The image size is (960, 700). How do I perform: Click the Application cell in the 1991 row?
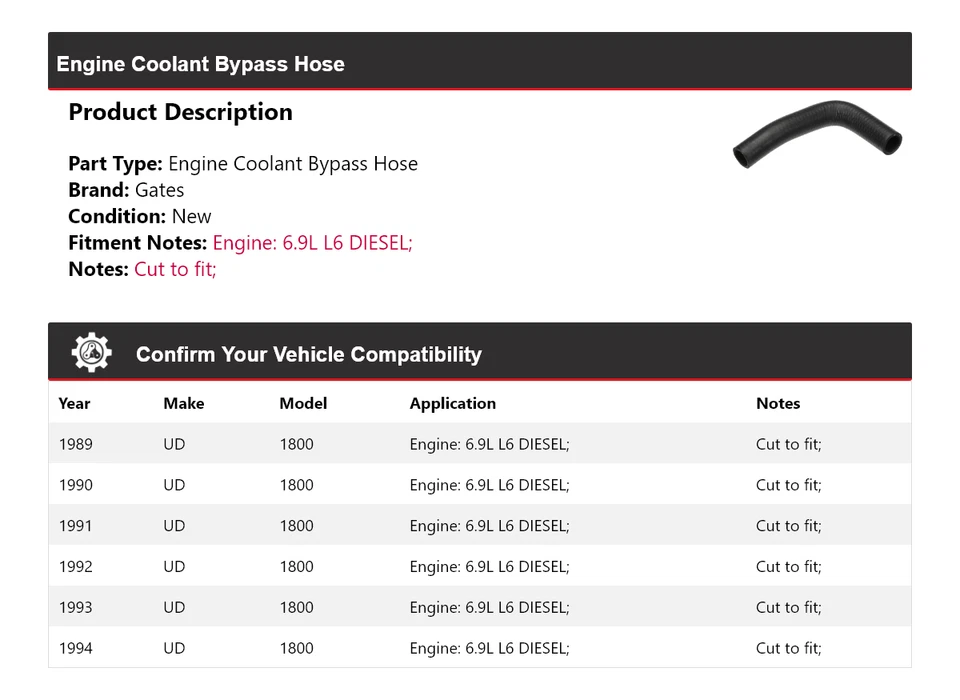pos(489,526)
